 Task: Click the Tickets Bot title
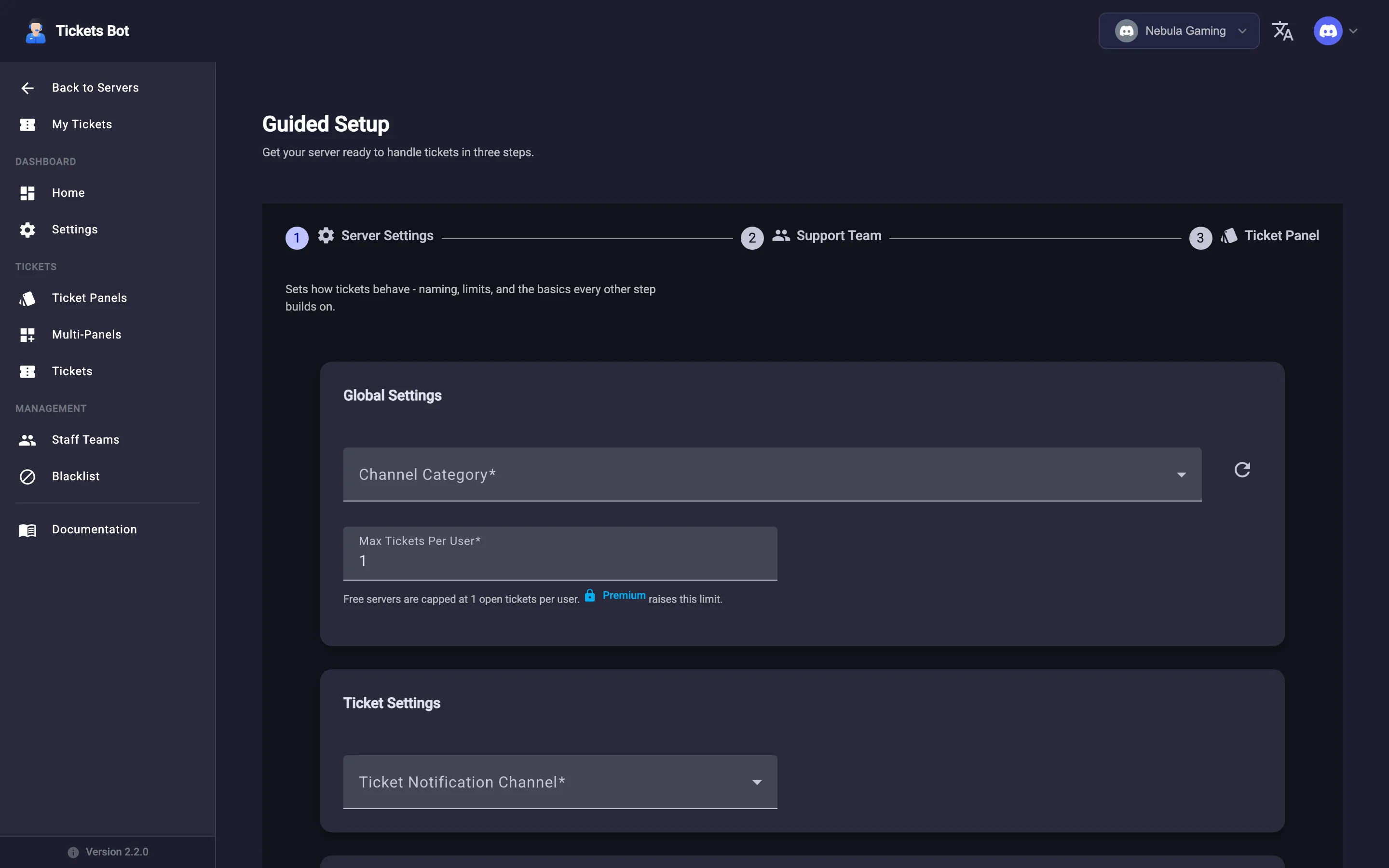pyautogui.click(x=93, y=31)
